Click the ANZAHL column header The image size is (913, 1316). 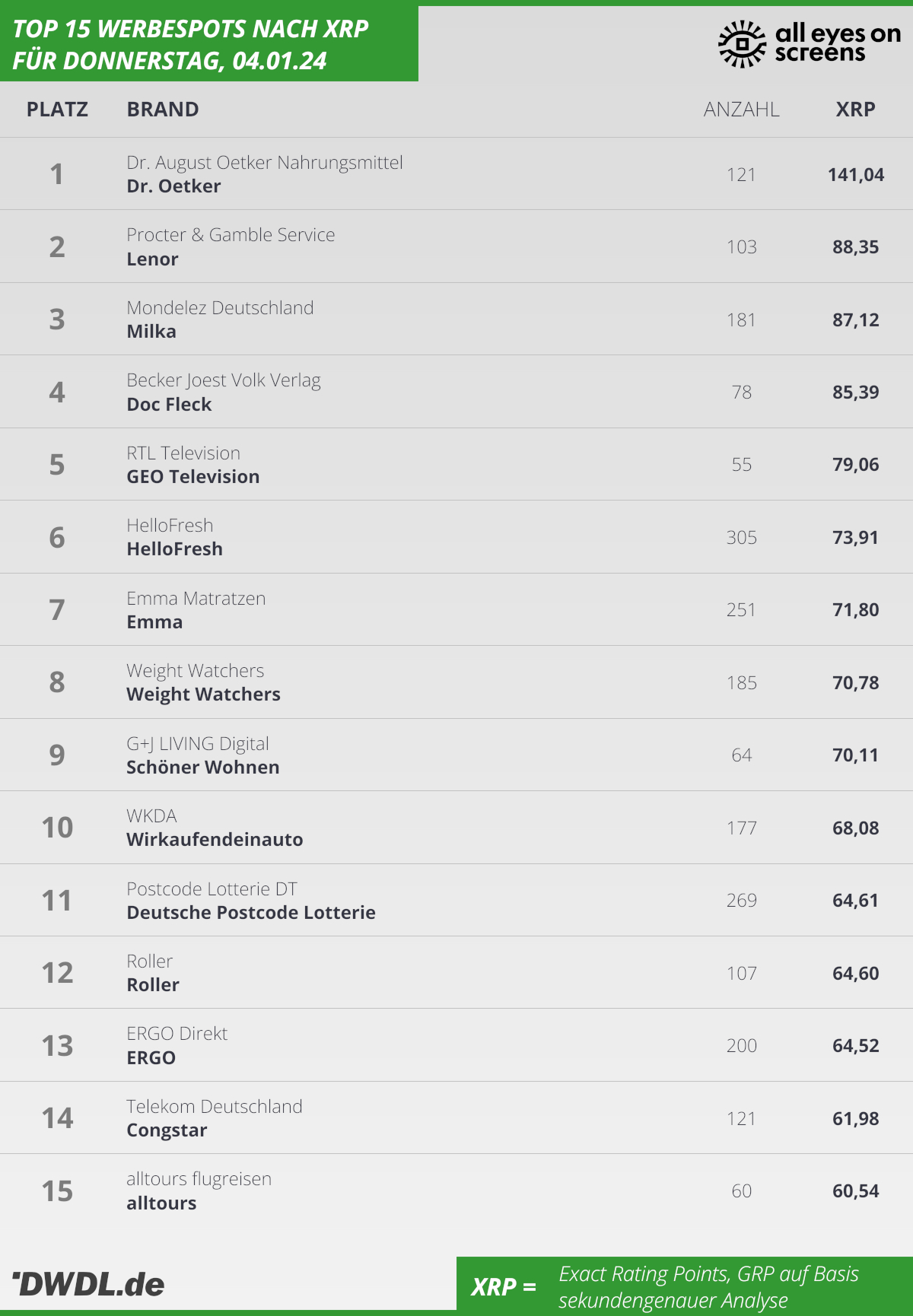pos(741,110)
